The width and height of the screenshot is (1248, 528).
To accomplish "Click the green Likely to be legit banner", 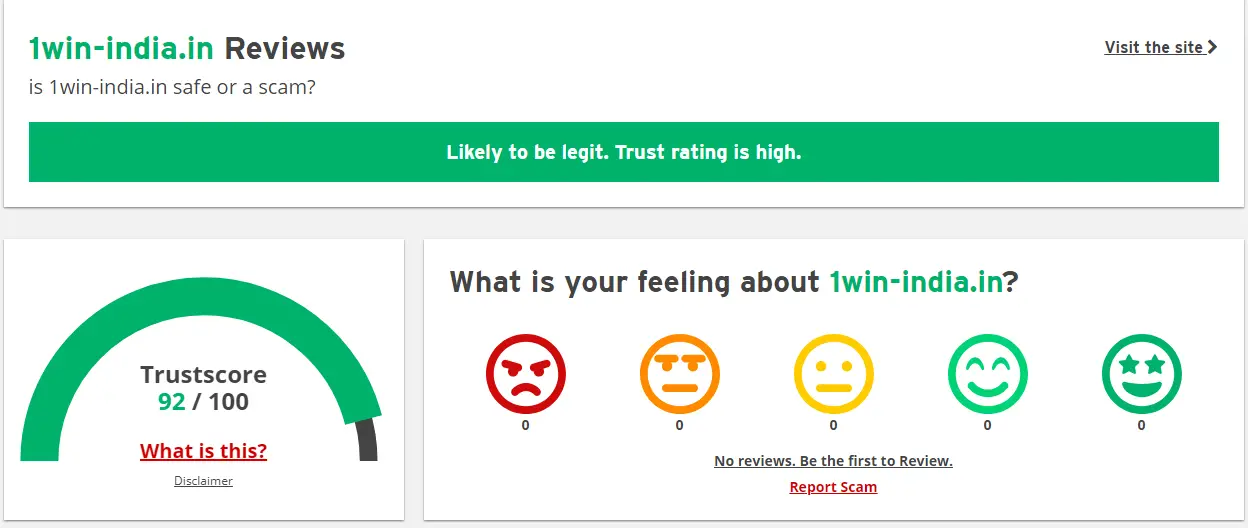I will 624,152.
